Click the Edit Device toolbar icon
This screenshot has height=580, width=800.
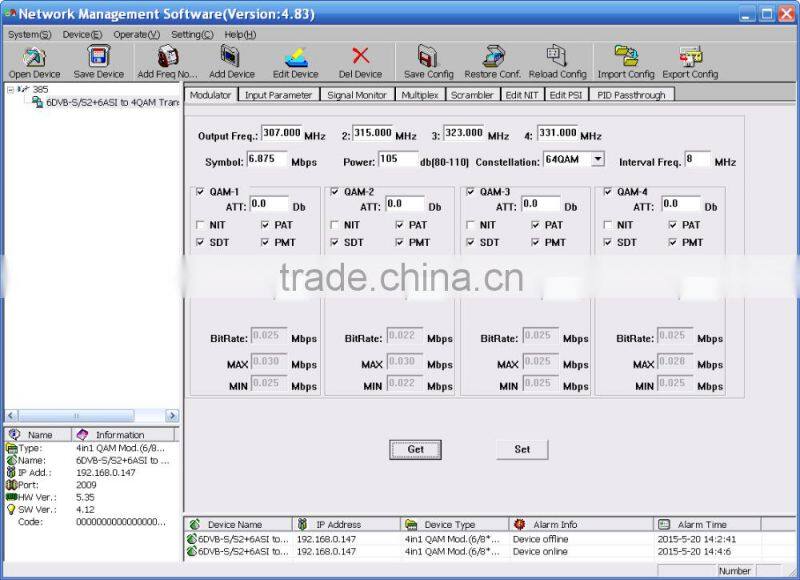[x=296, y=57]
